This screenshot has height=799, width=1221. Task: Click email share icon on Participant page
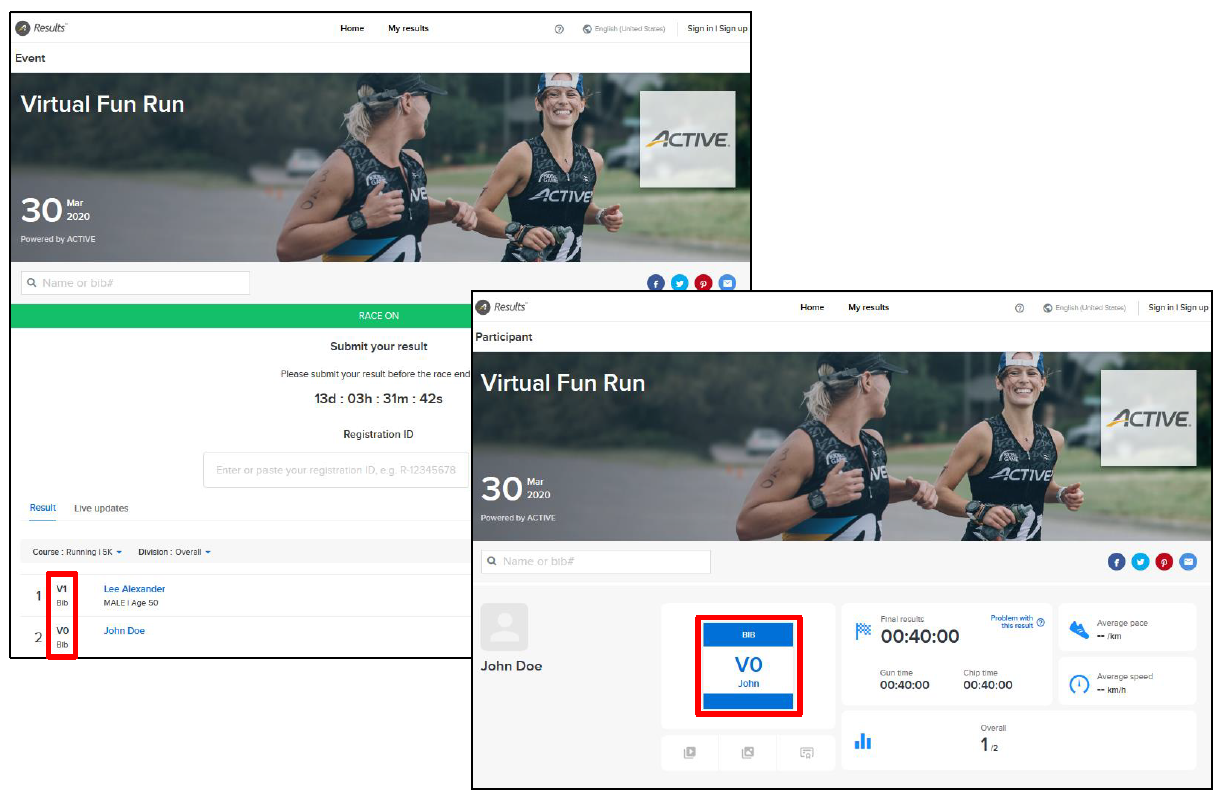[x=1188, y=562]
